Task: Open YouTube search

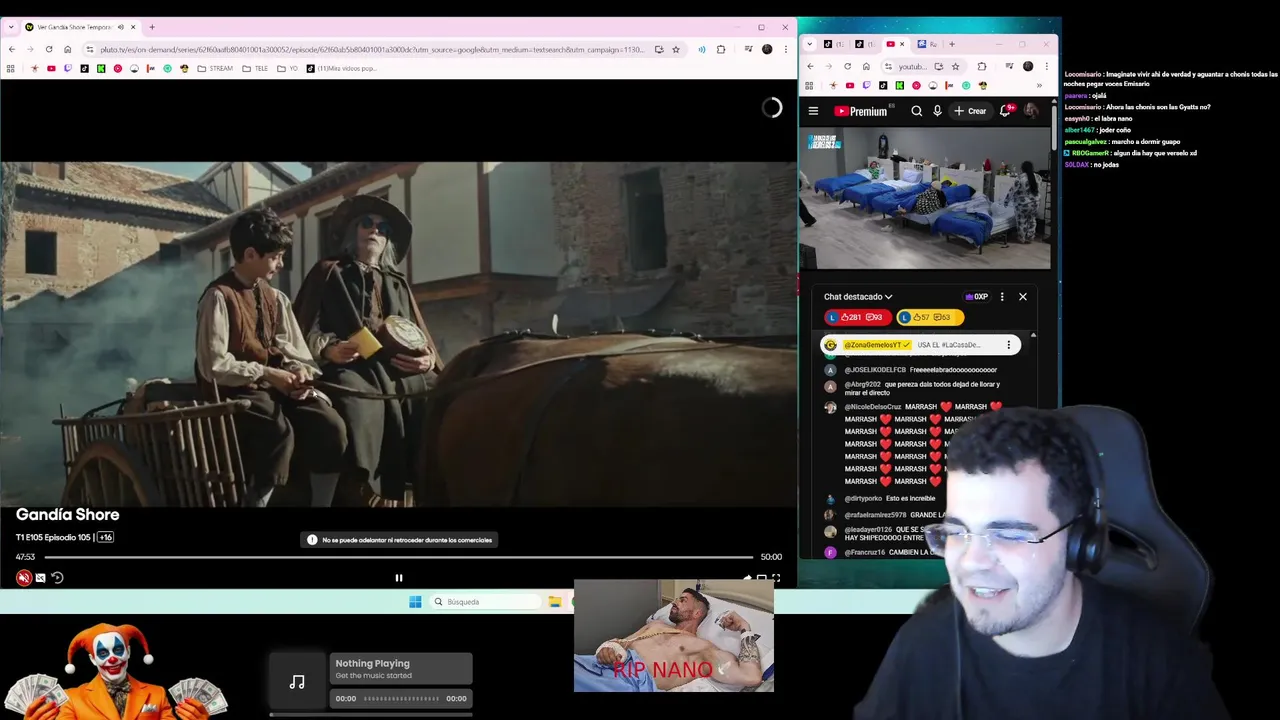Action: 917,111
